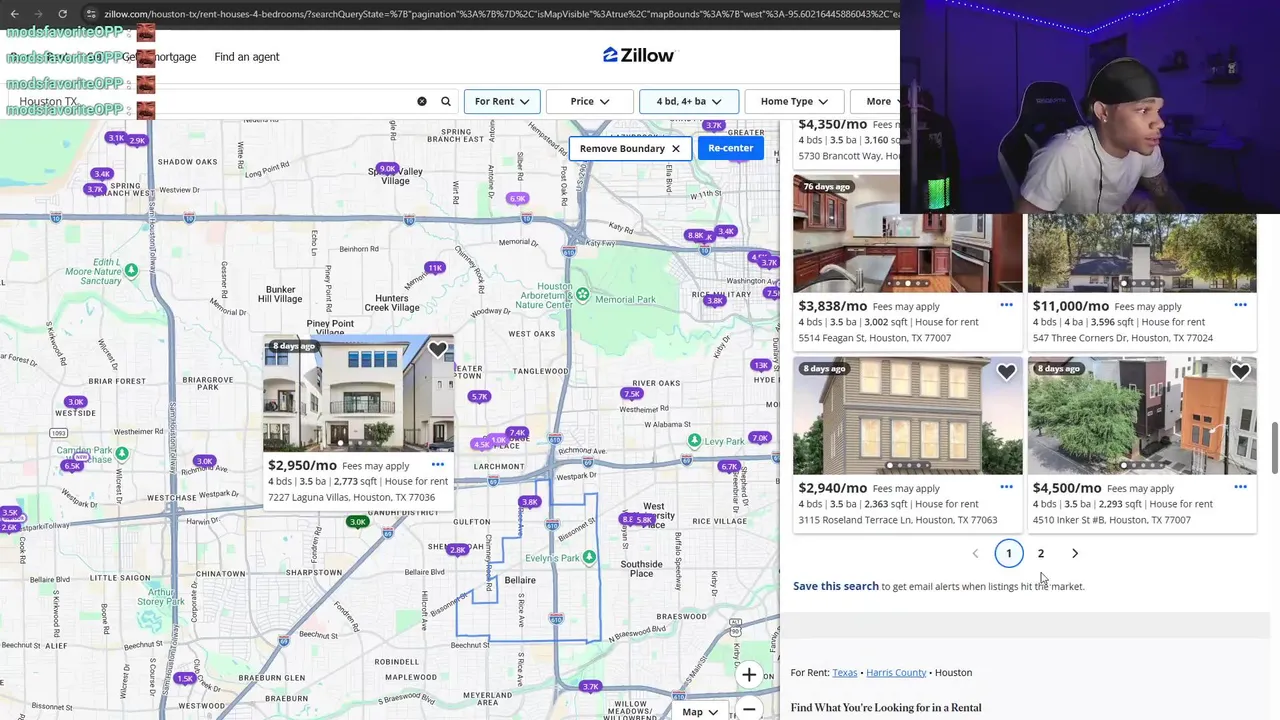Expand the 4 bd, 4+ ba filter
The width and height of the screenshot is (1280, 720).
[689, 101]
